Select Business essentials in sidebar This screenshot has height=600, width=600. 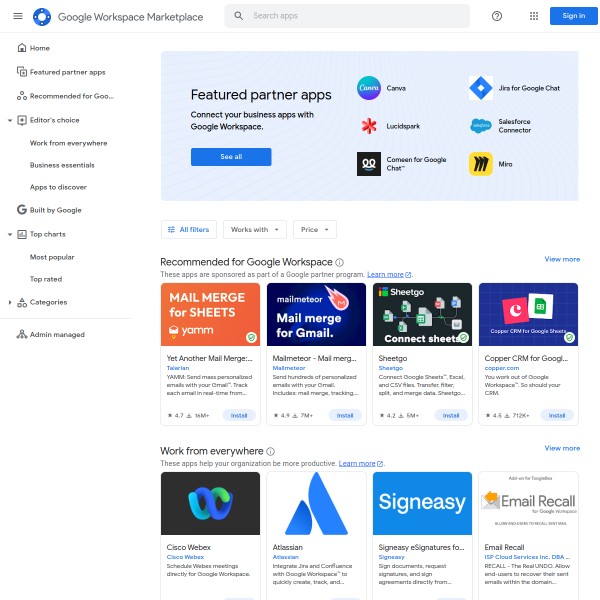(62, 165)
